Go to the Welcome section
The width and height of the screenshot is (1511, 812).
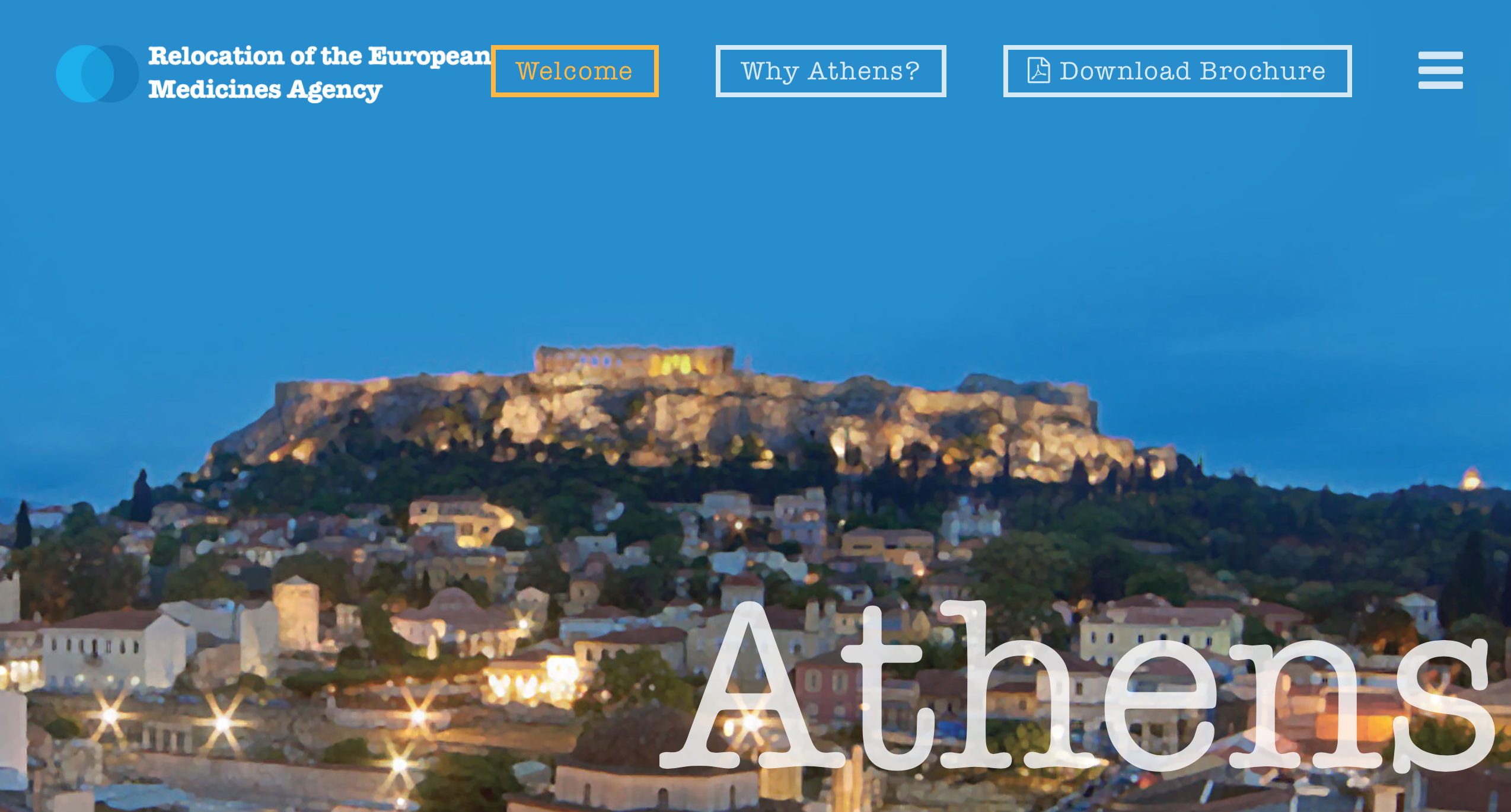pos(575,71)
